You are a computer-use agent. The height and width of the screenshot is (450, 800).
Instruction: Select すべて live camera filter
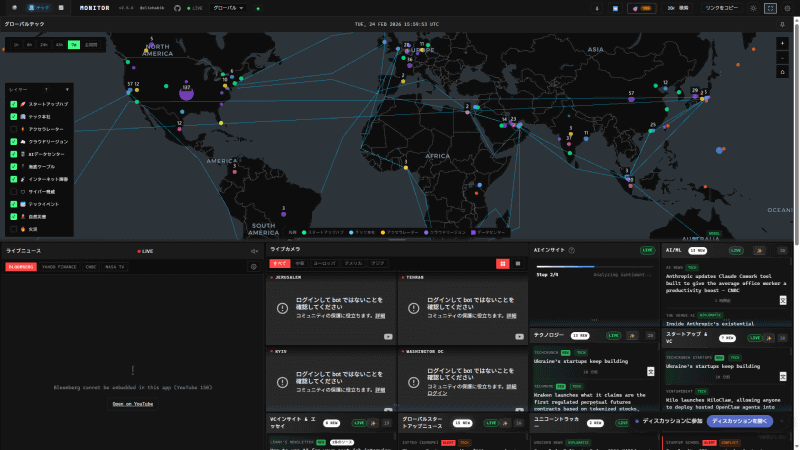click(280, 263)
